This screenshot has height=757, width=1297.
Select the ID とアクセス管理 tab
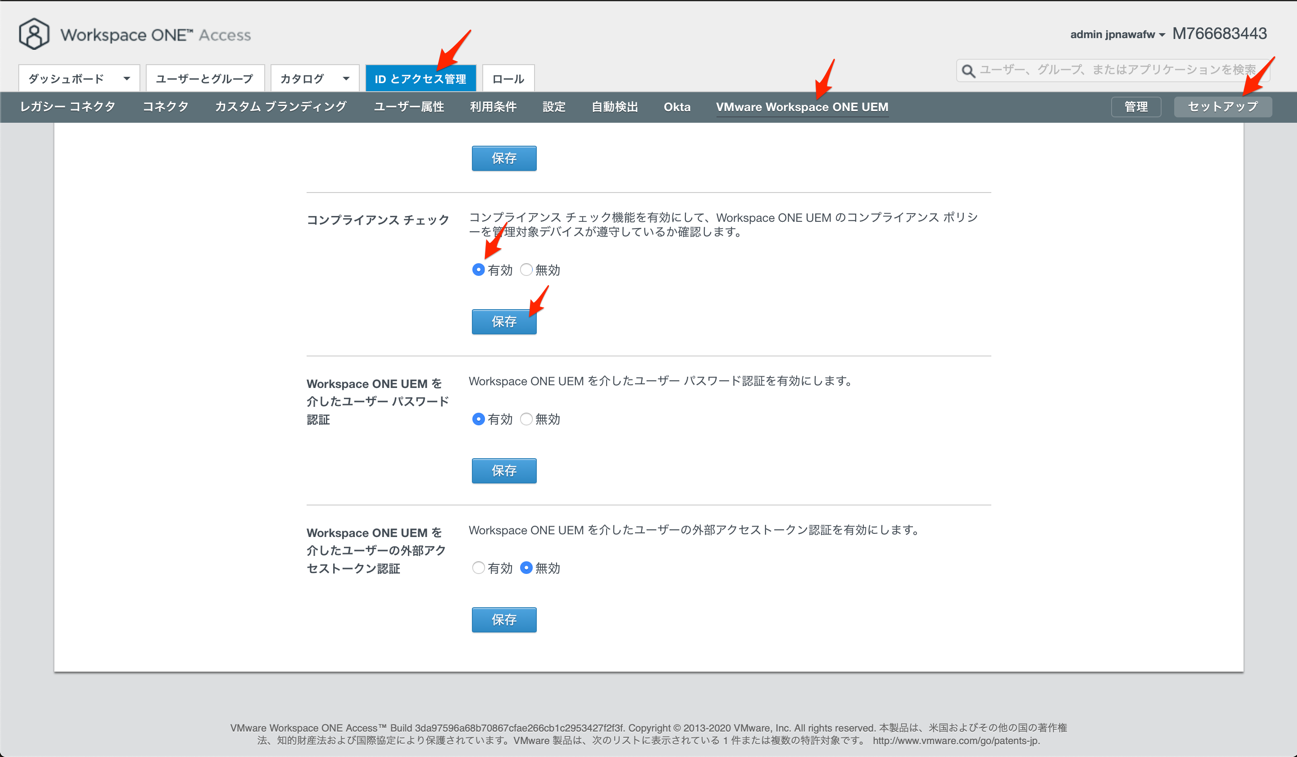420,78
